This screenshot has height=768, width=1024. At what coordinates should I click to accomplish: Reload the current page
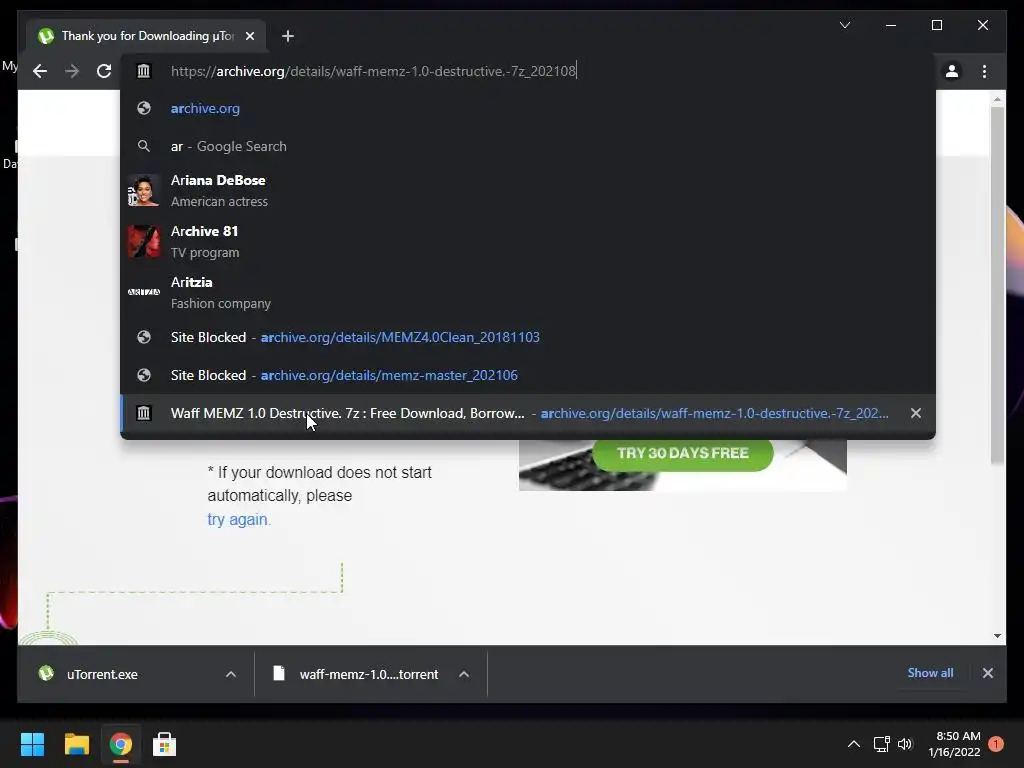104,71
